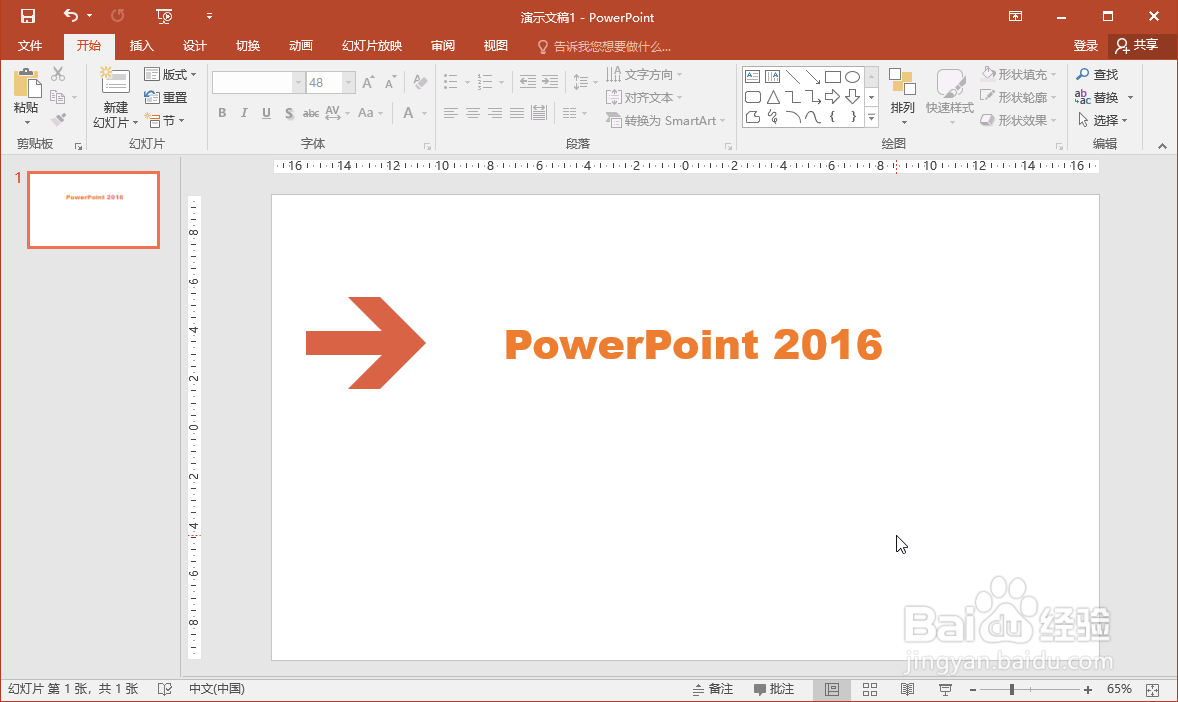Click the Clear Formatting eraser icon
The height and width of the screenshot is (702, 1178).
pyautogui.click(x=421, y=82)
